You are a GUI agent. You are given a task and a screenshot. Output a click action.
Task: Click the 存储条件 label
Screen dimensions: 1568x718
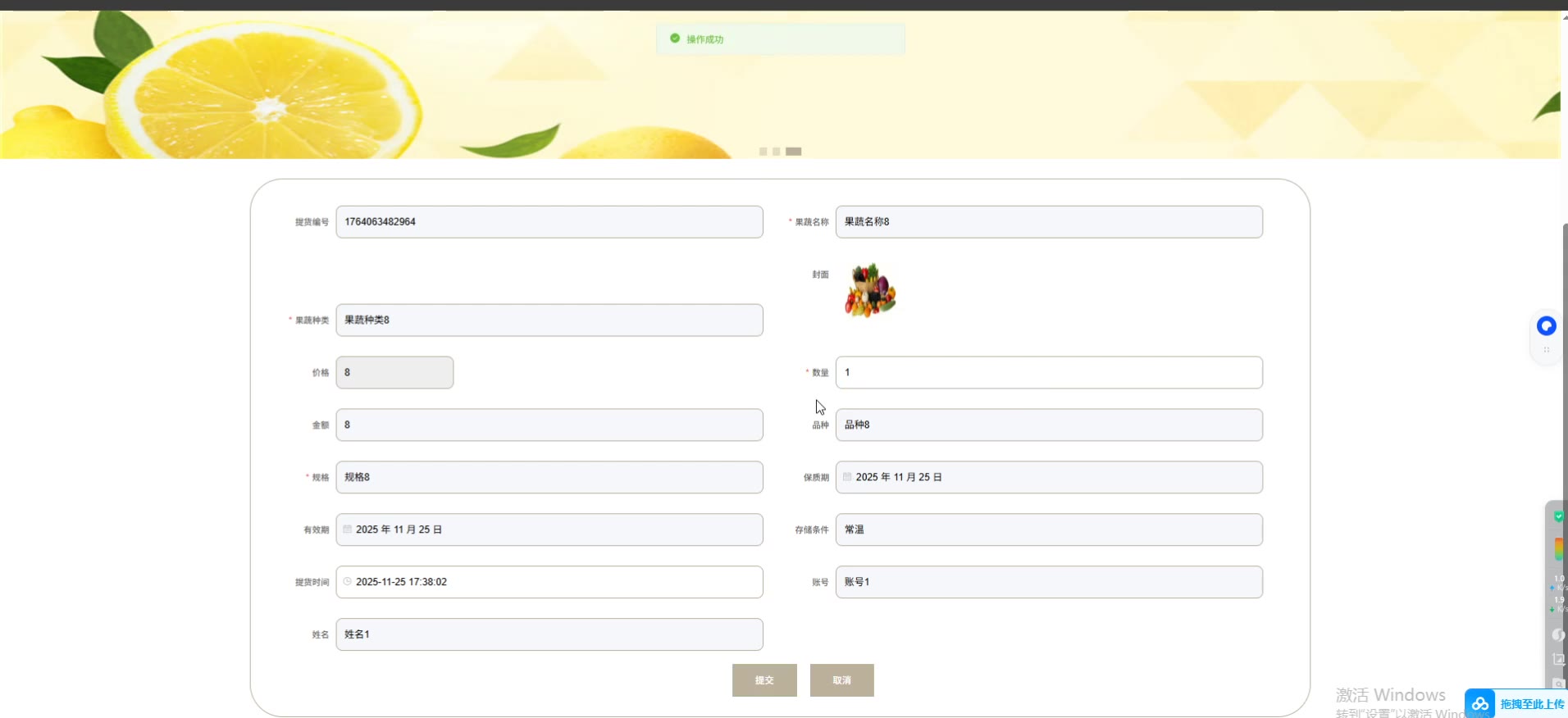812,530
